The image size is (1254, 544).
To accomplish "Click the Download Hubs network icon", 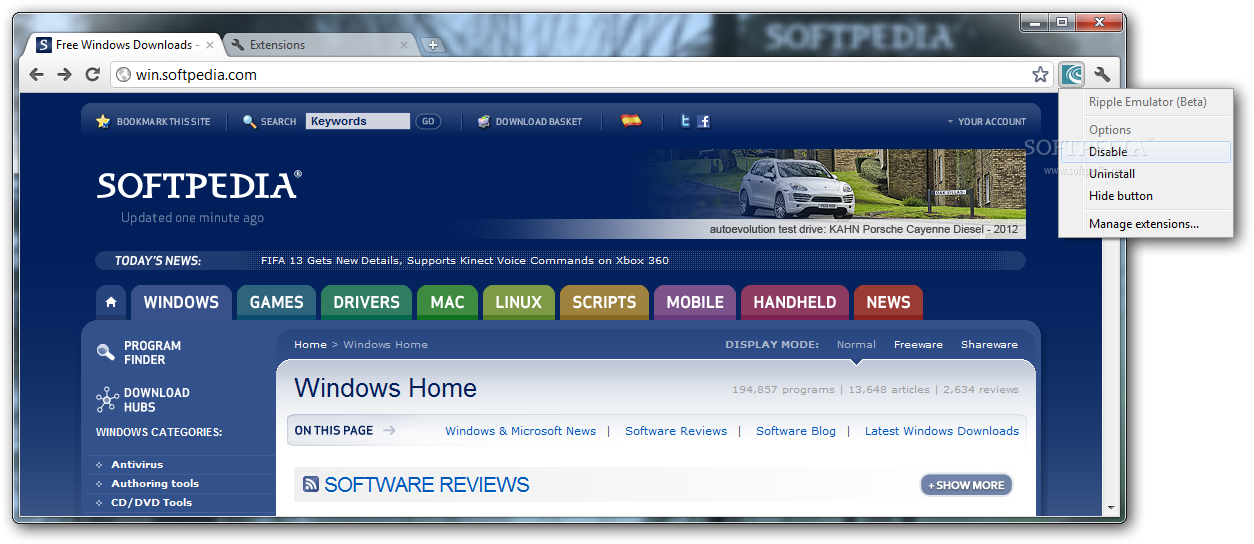I will (107, 400).
